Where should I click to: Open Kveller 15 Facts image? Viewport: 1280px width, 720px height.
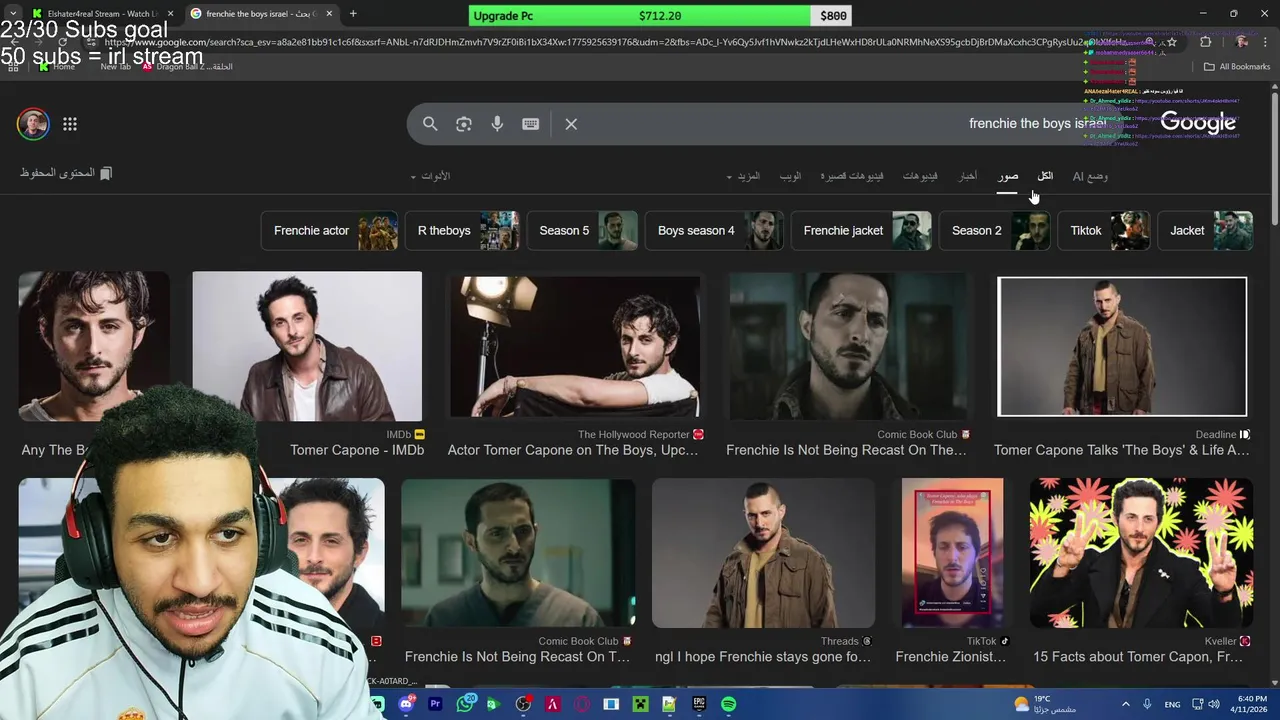[1141, 553]
